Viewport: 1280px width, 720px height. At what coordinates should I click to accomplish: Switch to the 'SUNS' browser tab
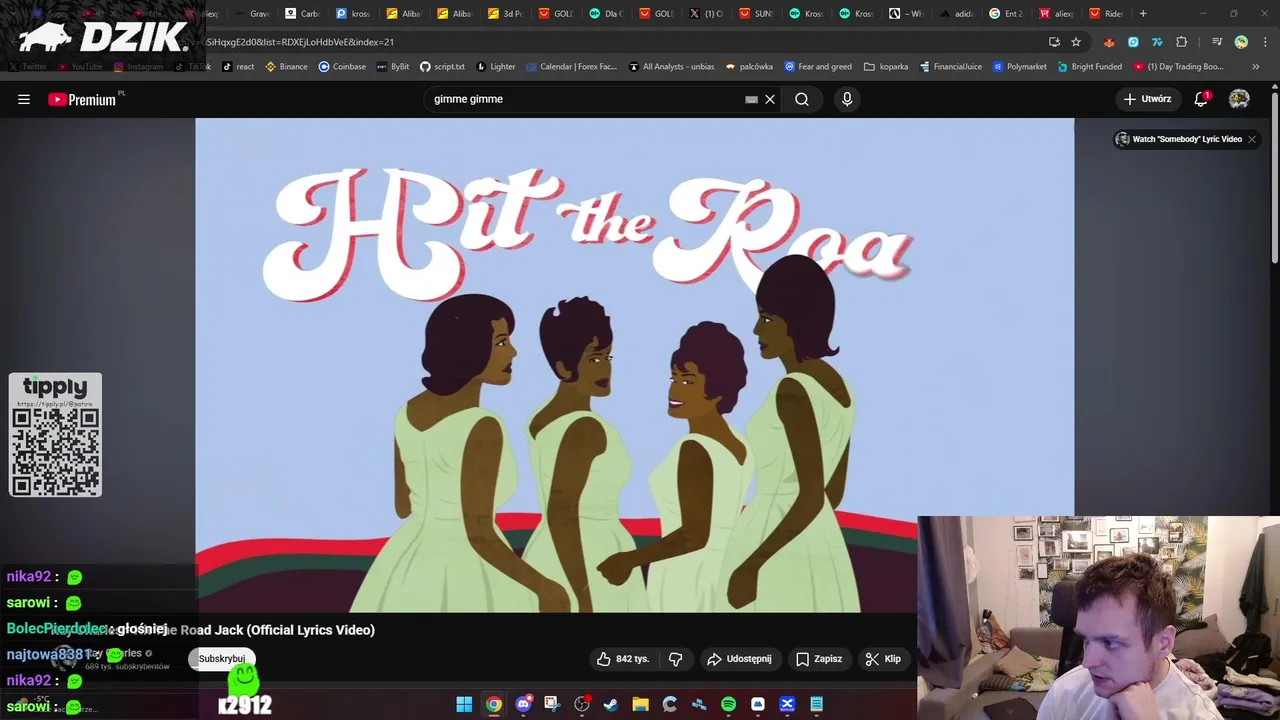tap(757, 14)
